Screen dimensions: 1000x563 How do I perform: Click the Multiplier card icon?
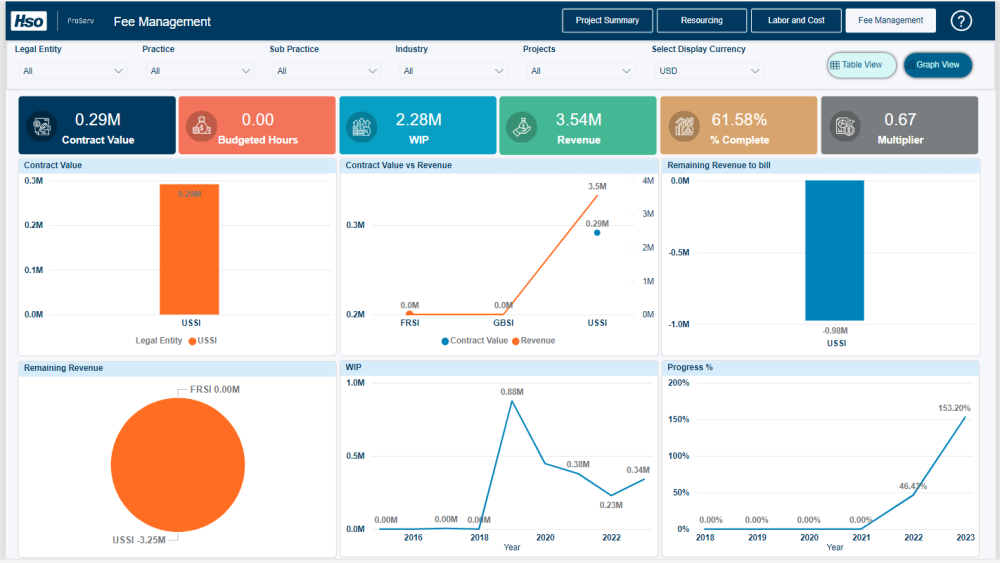844,126
